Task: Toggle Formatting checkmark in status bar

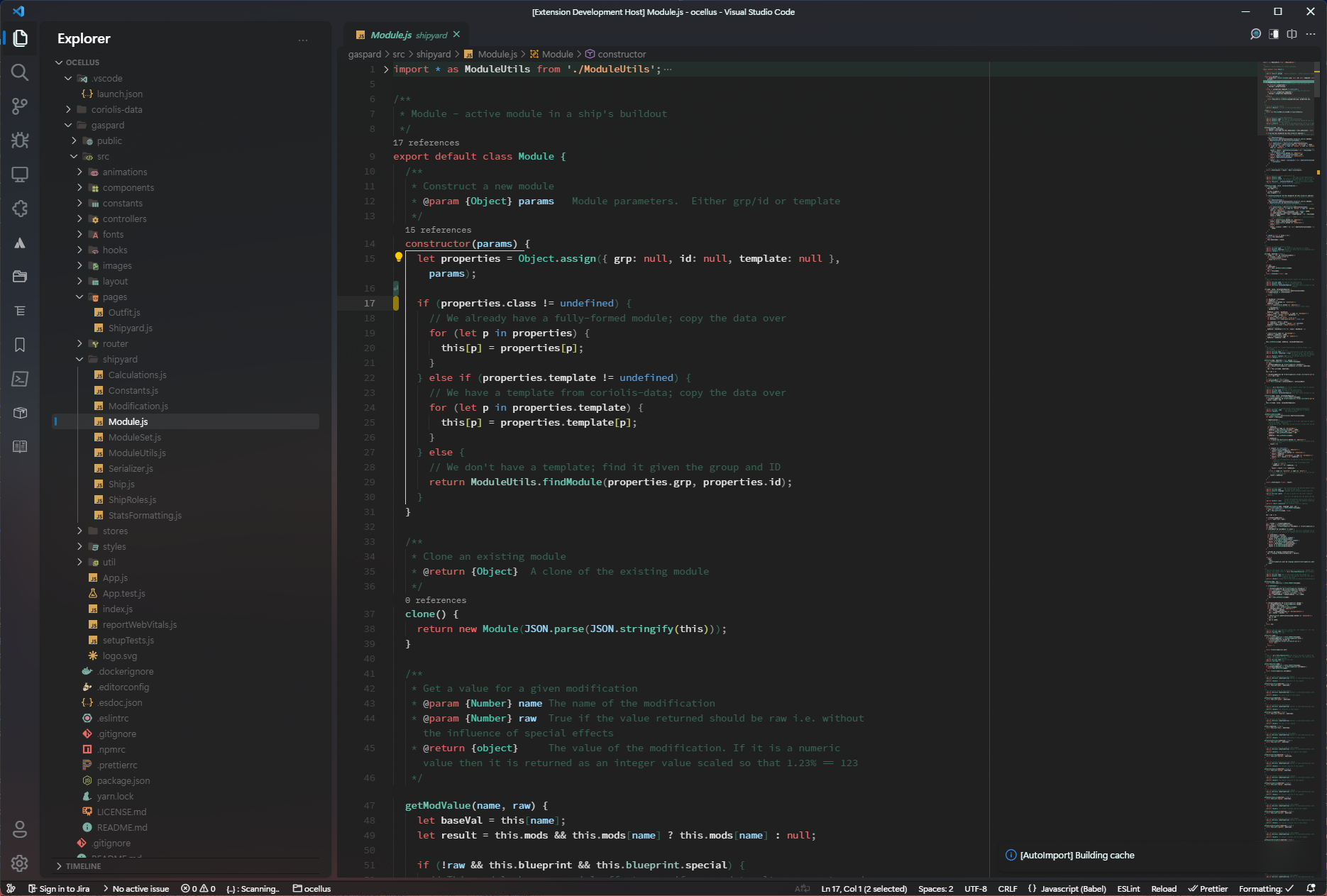Action: coord(1266,888)
